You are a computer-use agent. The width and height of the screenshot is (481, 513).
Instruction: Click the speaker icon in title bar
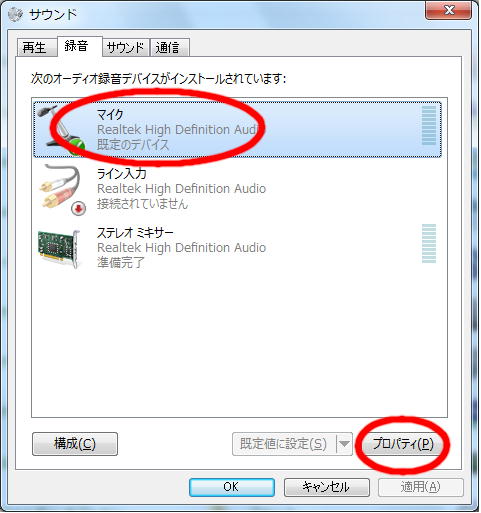point(15,15)
